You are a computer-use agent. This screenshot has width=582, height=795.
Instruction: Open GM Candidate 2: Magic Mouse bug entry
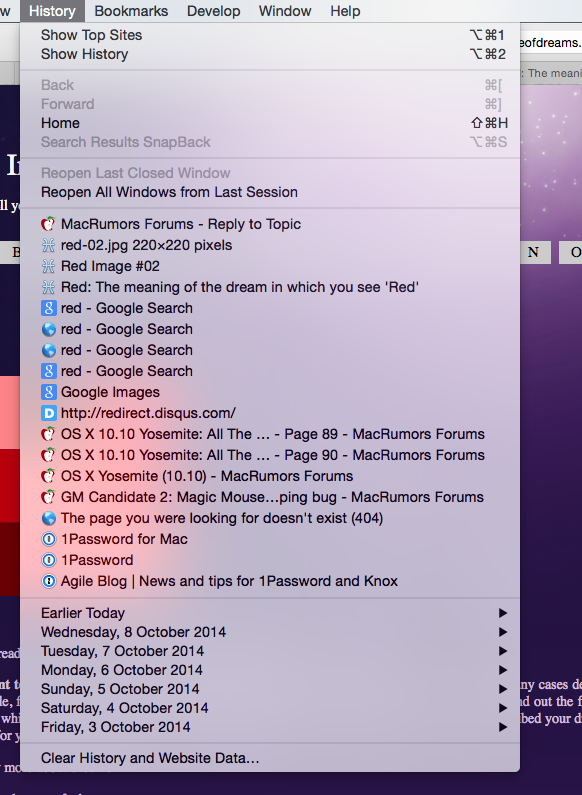[x=270, y=497]
